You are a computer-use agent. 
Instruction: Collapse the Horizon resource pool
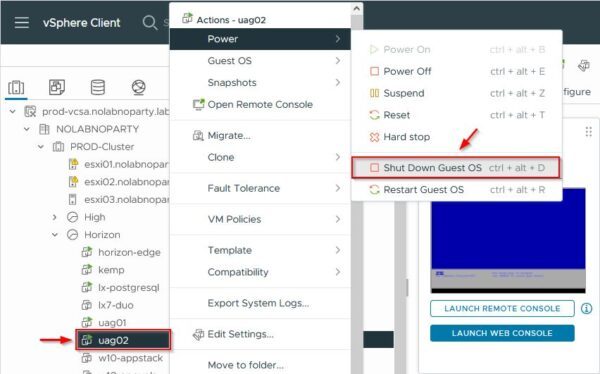tap(54, 235)
